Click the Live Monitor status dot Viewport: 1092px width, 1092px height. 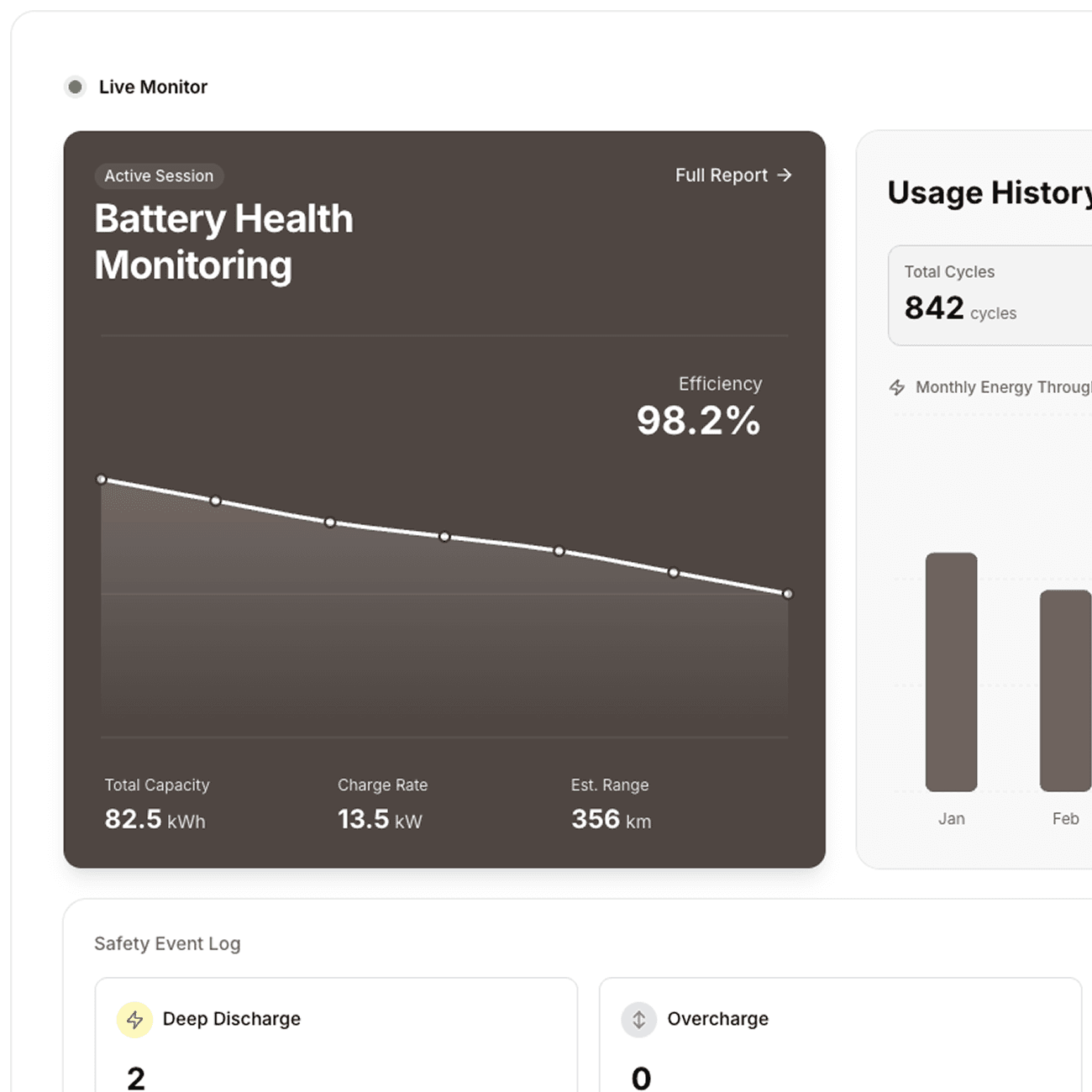[x=75, y=87]
